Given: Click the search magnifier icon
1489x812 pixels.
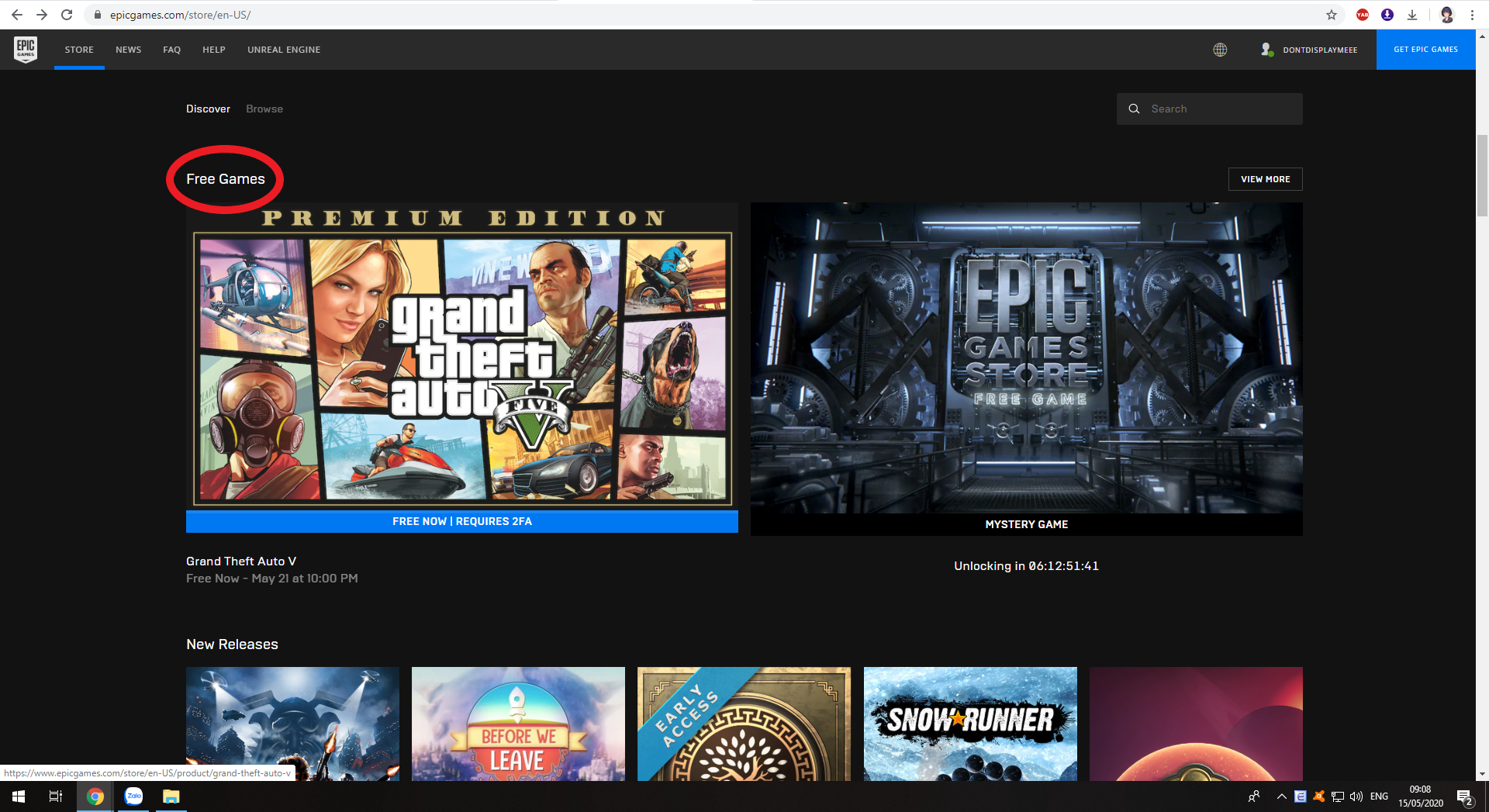Looking at the screenshot, I should pos(1134,109).
